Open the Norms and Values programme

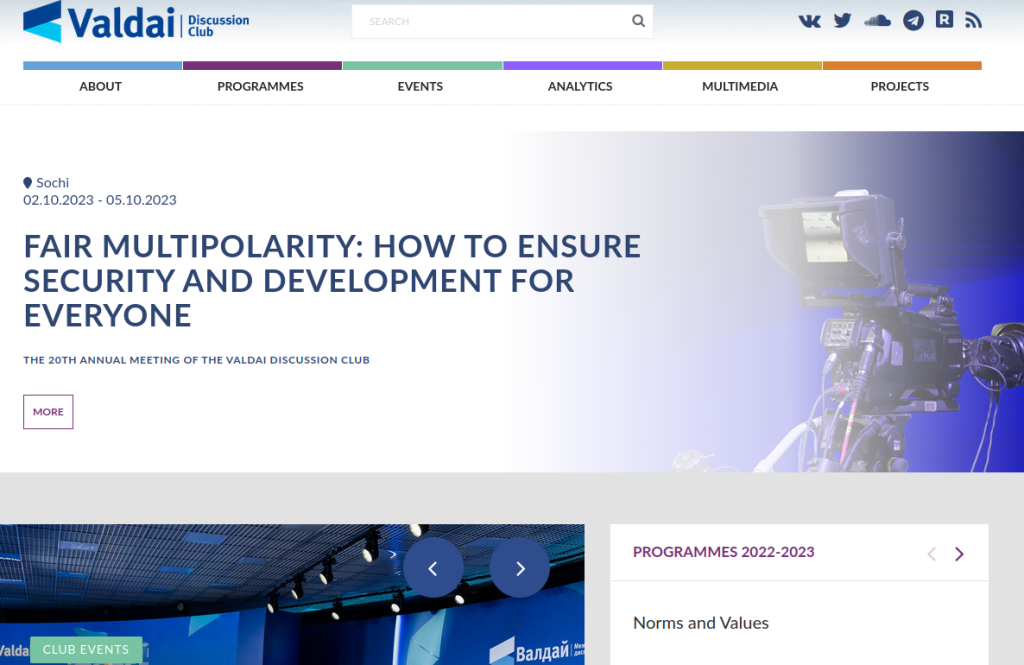701,623
